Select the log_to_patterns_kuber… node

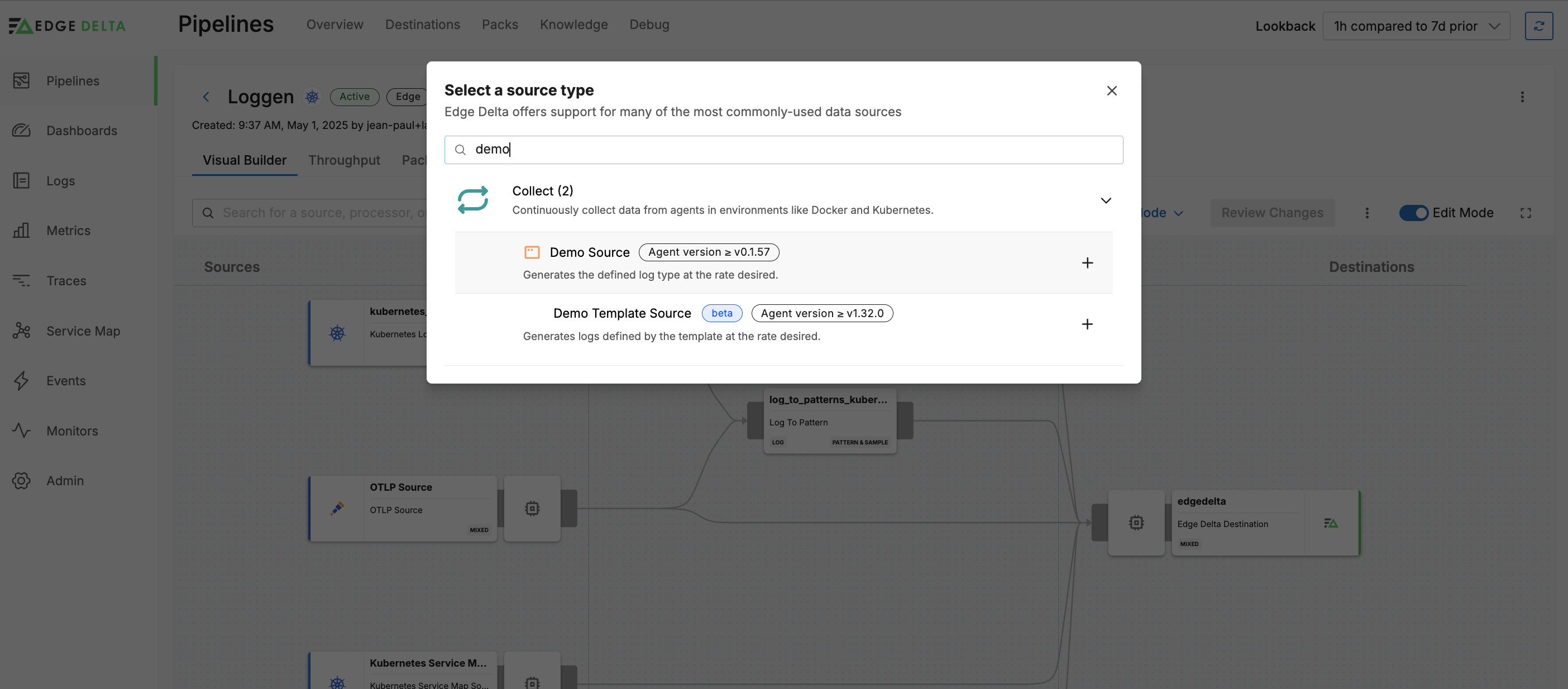point(830,420)
